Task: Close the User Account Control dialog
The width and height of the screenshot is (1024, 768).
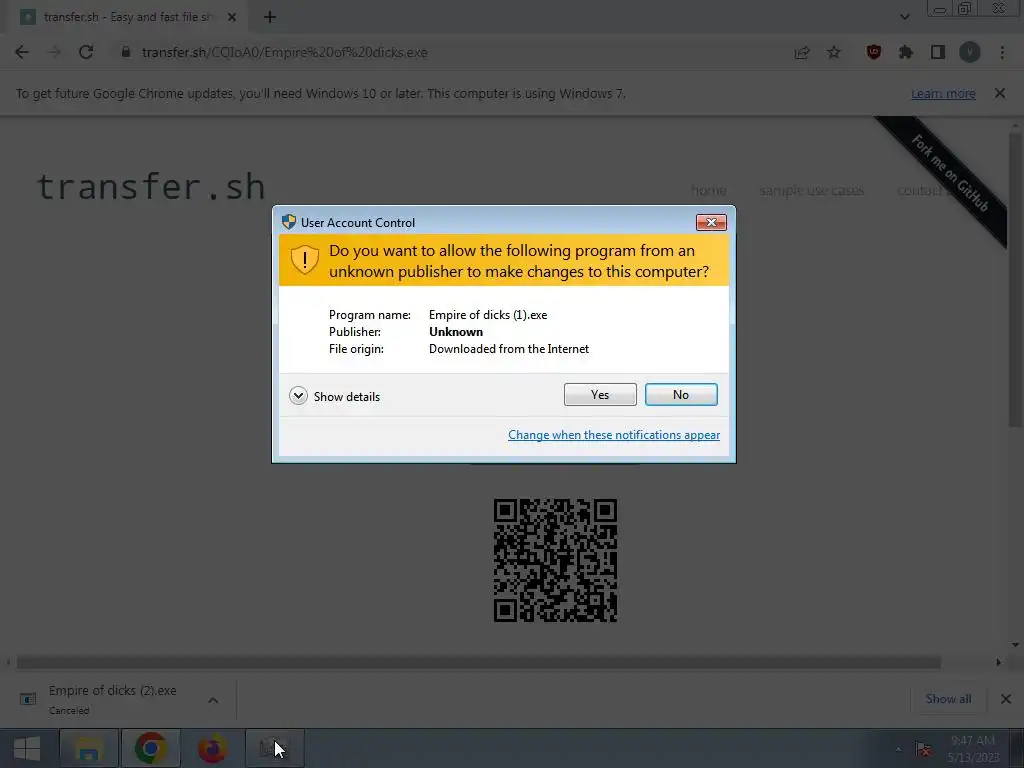Action: tap(711, 223)
